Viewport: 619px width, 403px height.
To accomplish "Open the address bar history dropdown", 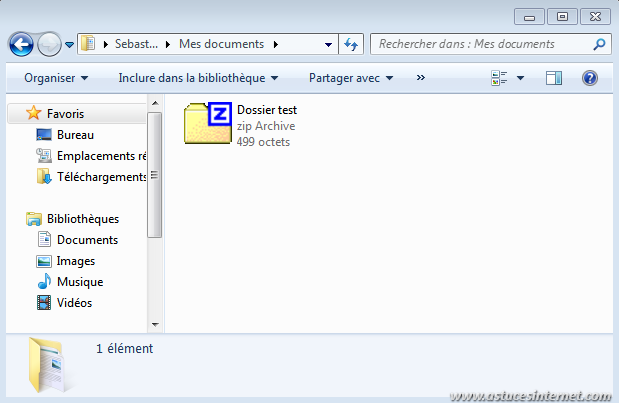I will click(x=328, y=45).
